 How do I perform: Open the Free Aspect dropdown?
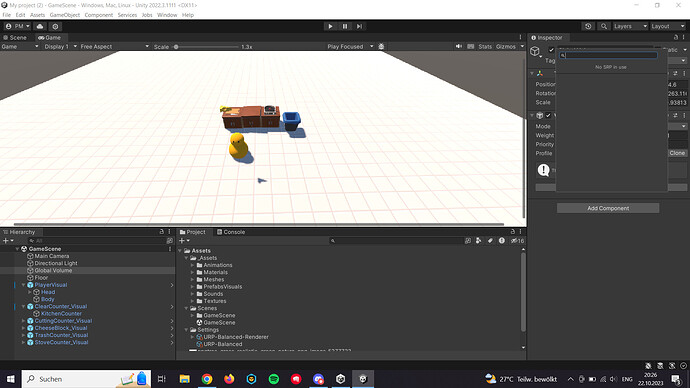pos(114,46)
